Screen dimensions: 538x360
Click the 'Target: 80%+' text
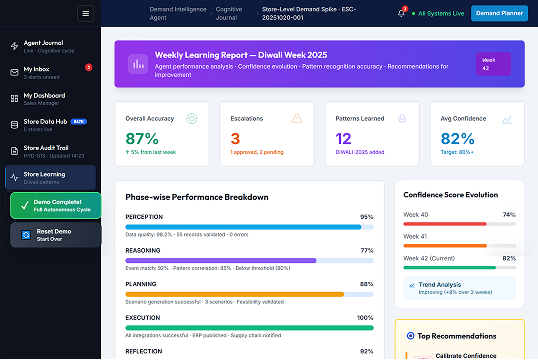coord(457,152)
